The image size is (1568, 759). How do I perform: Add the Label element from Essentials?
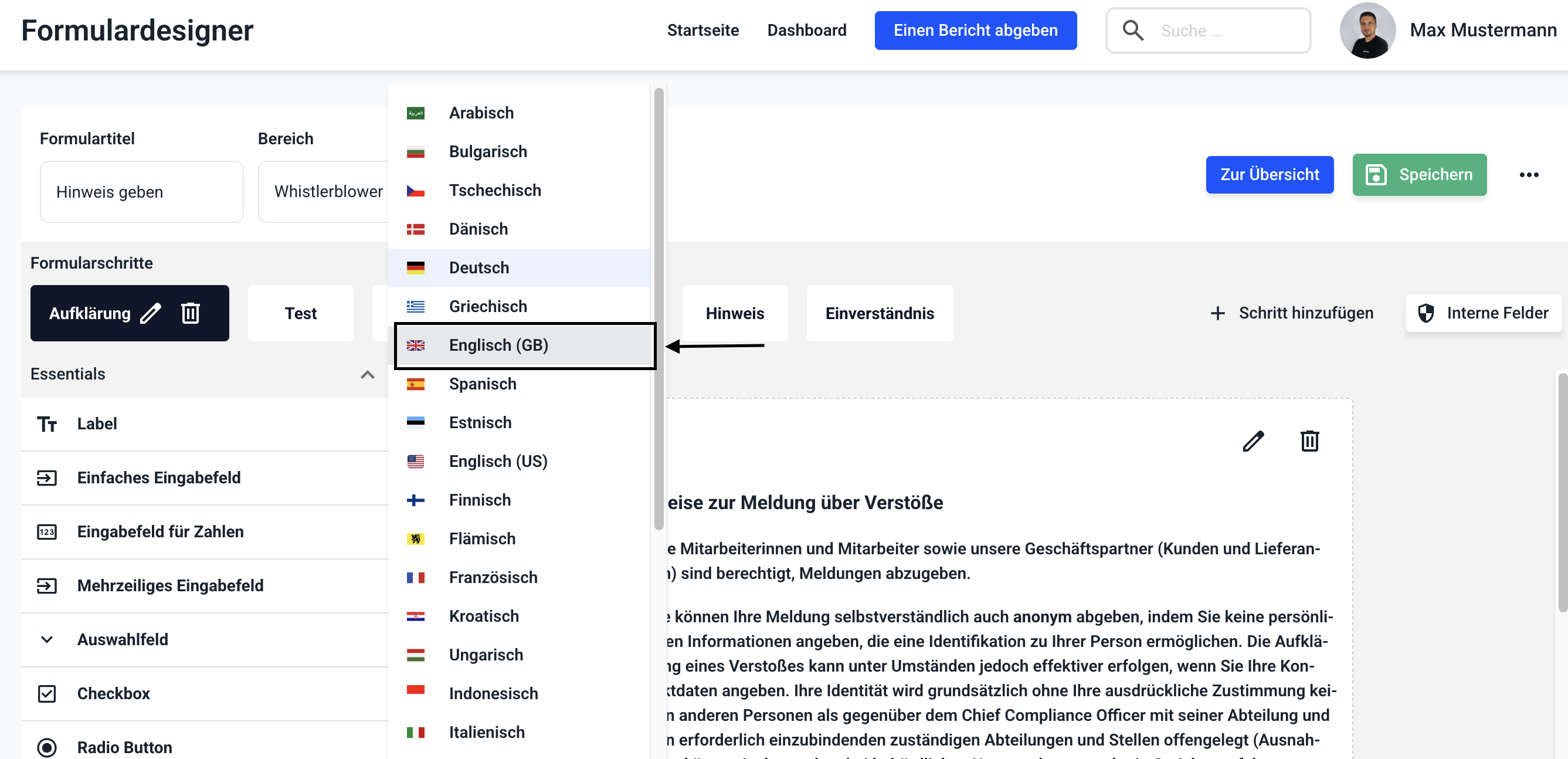tap(97, 423)
